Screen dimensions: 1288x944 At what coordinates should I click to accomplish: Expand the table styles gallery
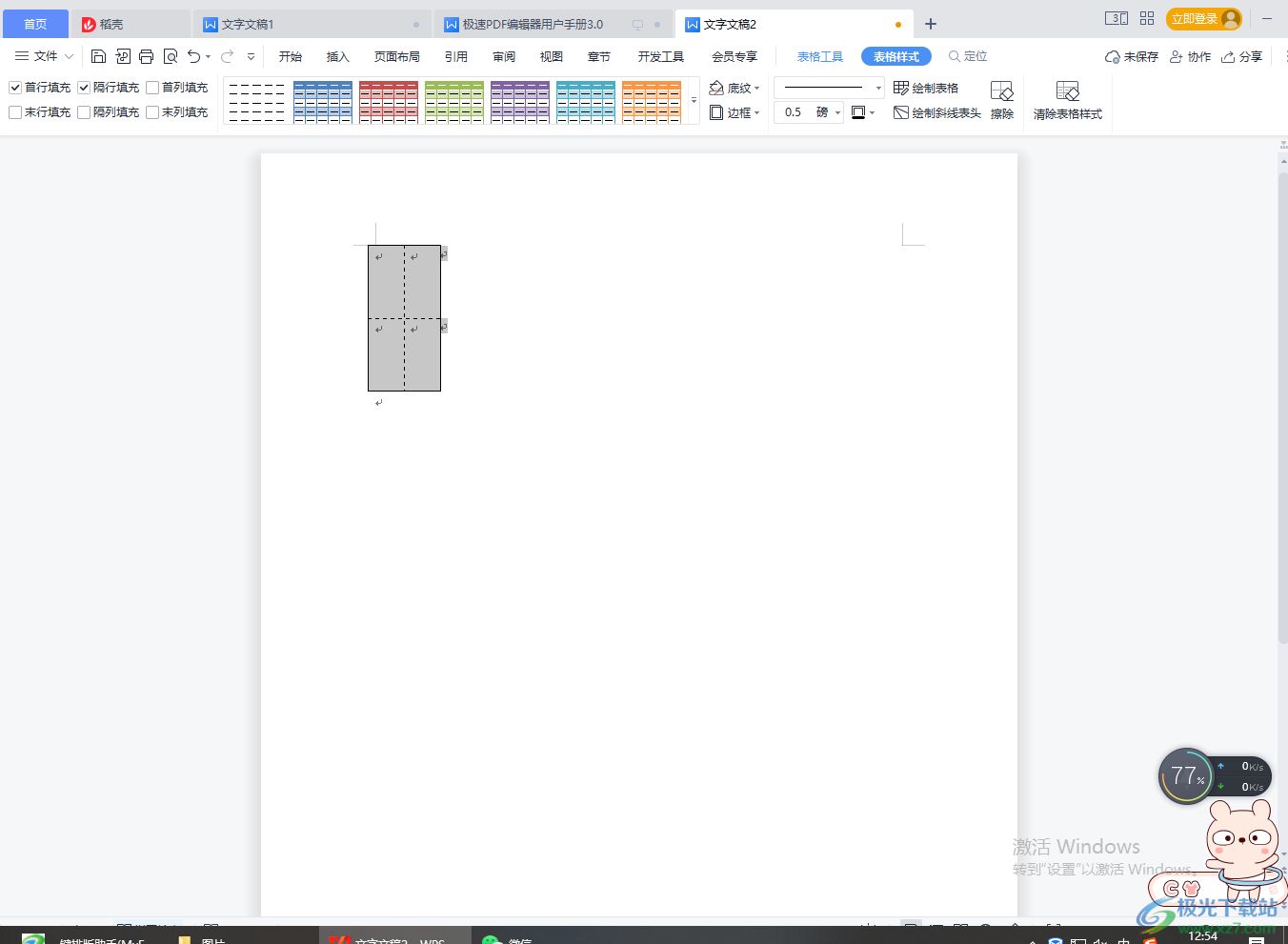pyautogui.click(x=694, y=101)
